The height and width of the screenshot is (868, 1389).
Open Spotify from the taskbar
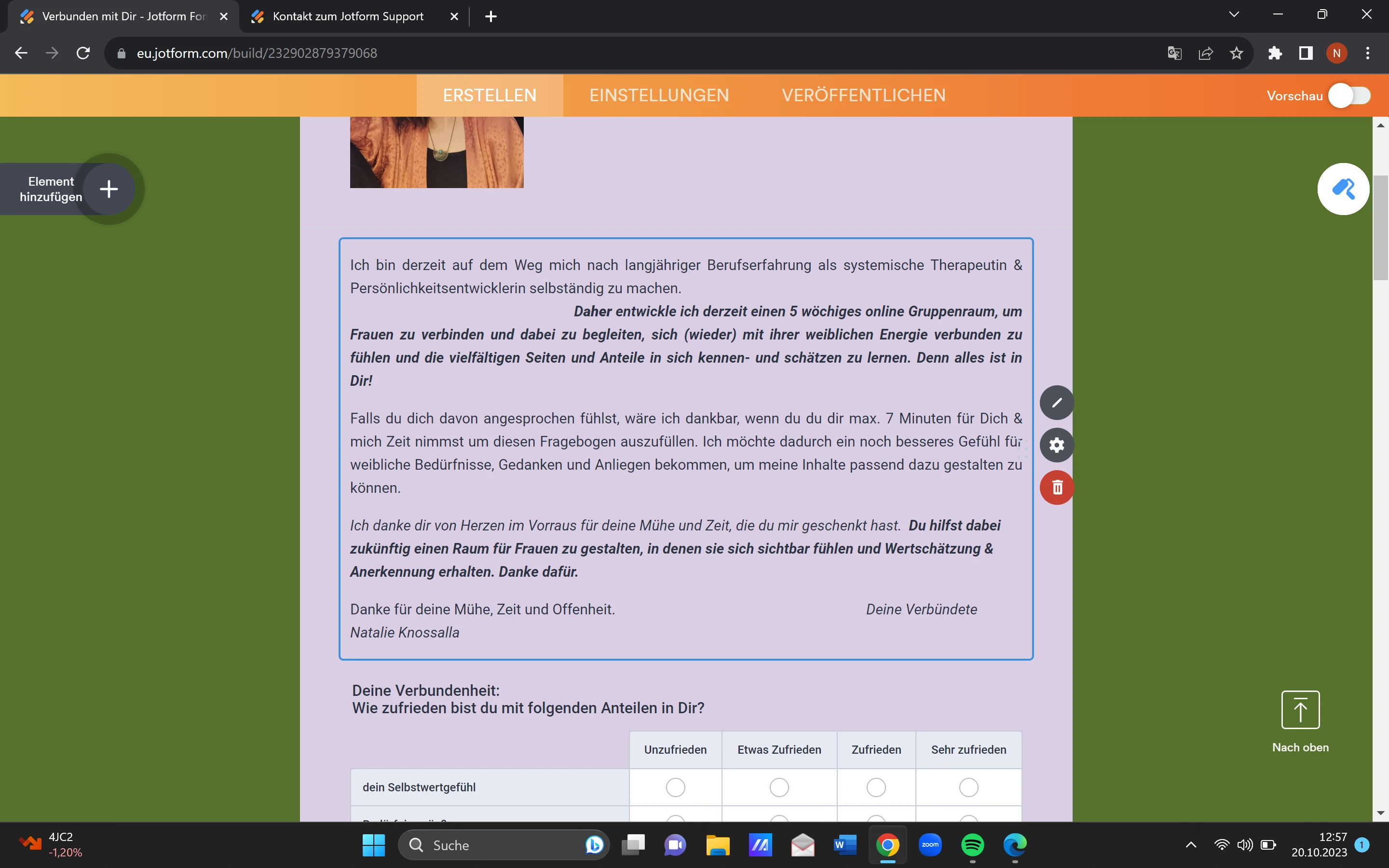click(x=973, y=844)
